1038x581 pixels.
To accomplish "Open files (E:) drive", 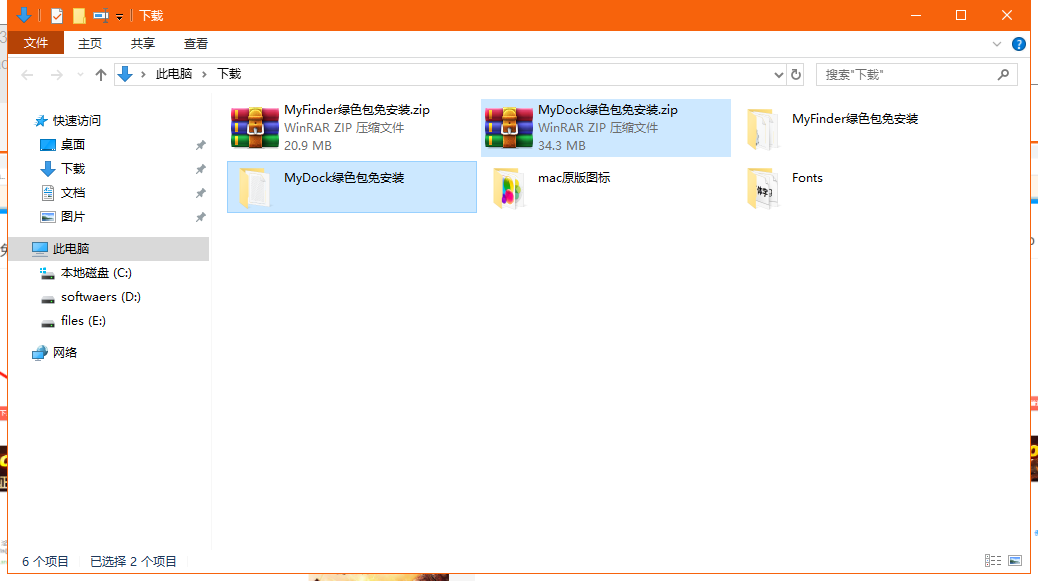I will tap(83, 320).
